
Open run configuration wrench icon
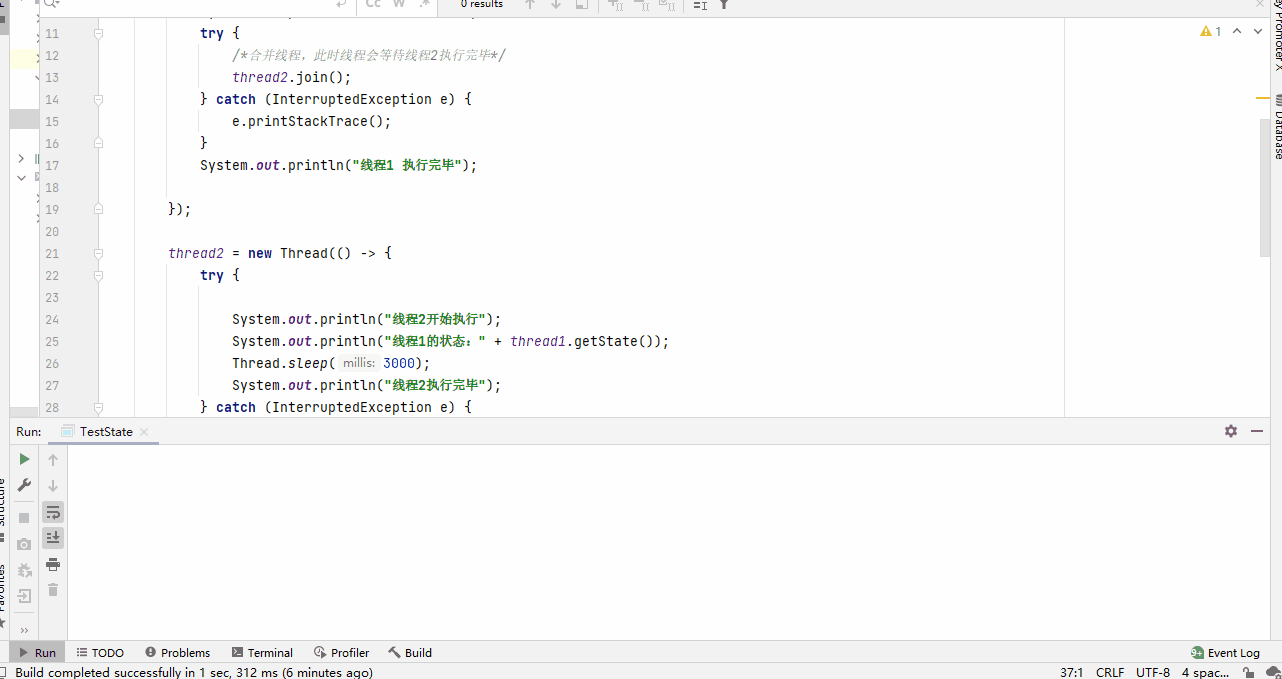coord(25,485)
